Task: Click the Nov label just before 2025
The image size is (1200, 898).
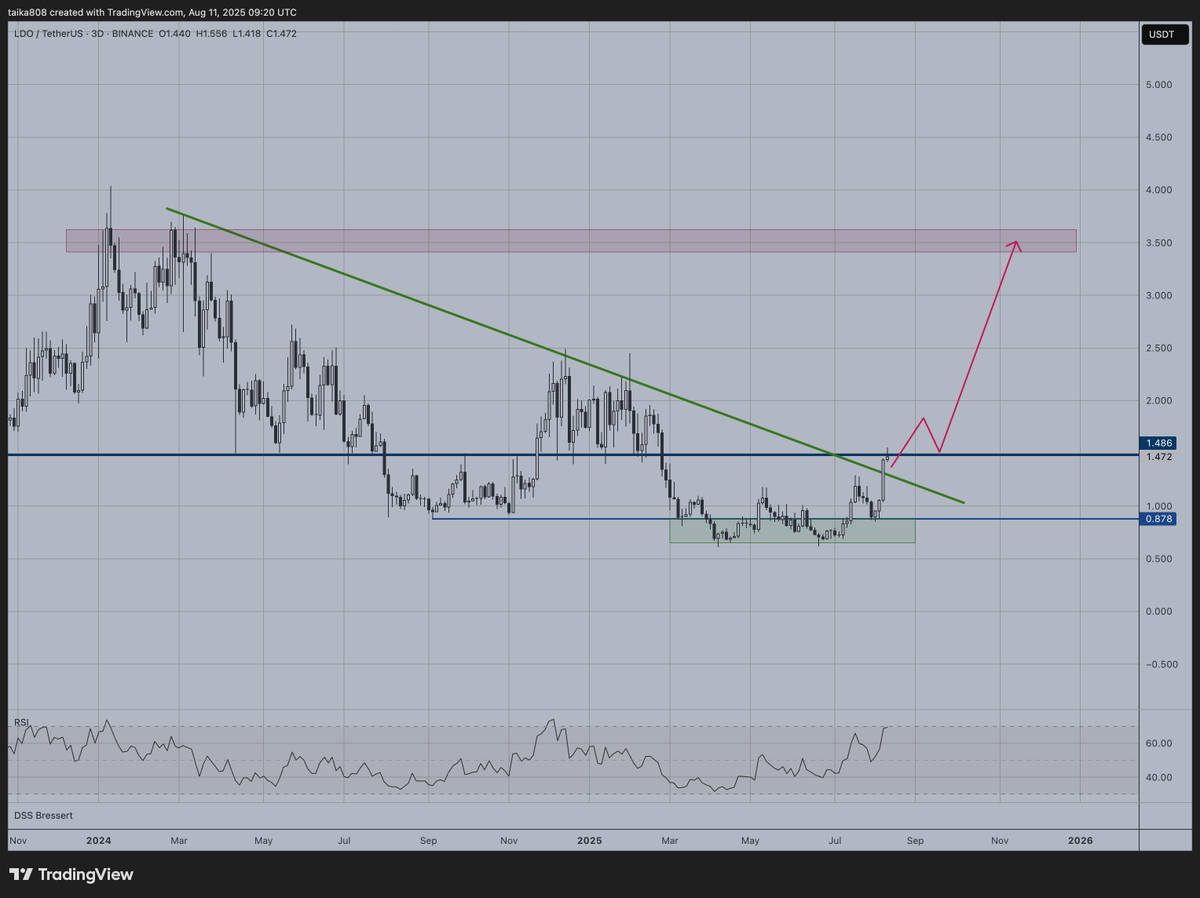Action: point(509,841)
